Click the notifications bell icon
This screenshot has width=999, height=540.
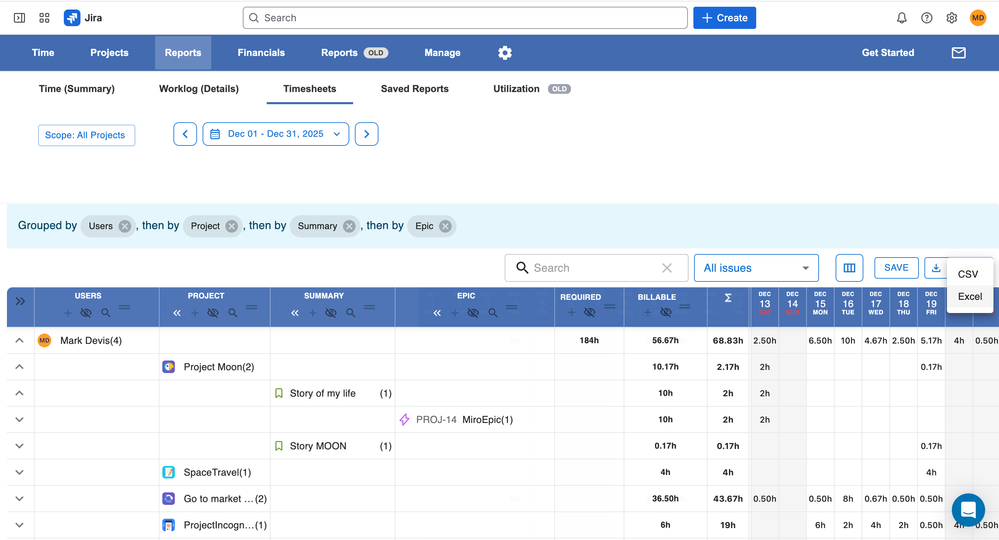pyautogui.click(x=901, y=18)
